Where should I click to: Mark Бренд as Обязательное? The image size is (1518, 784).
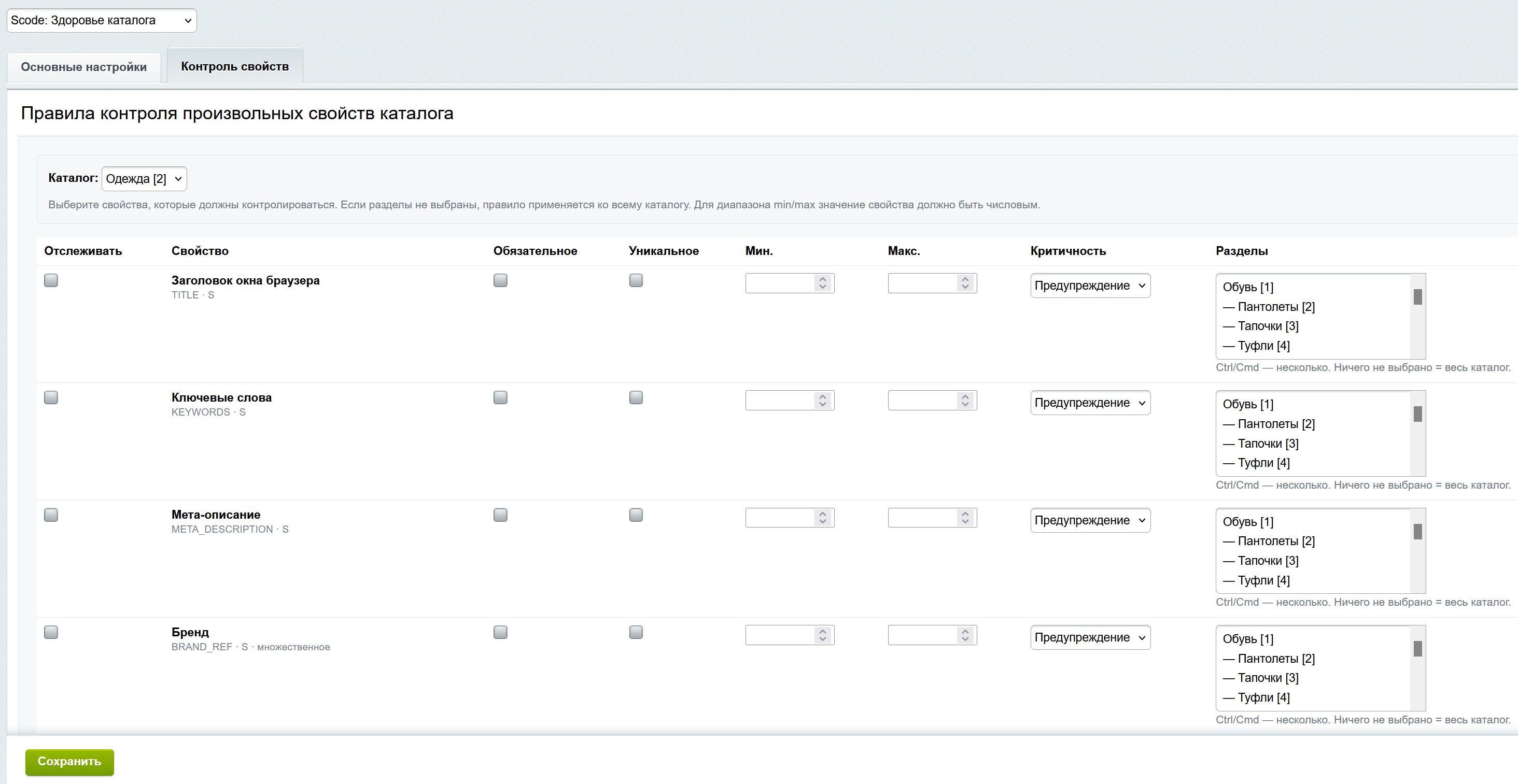[x=500, y=632]
